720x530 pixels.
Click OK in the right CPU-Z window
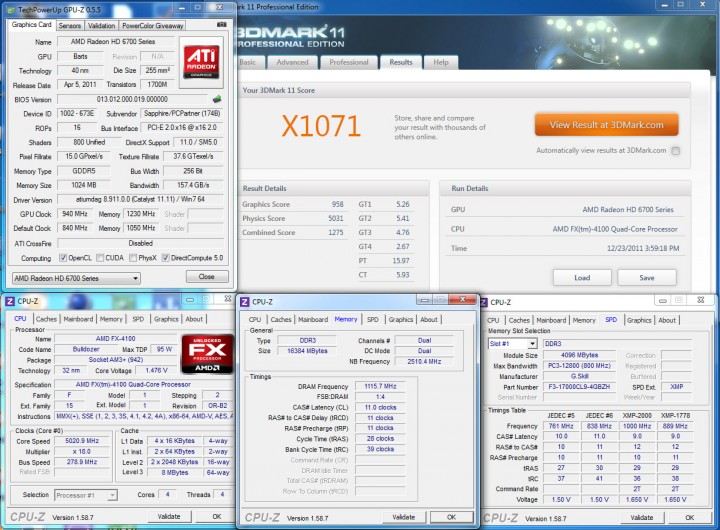pyautogui.click(x=689, y=518)
